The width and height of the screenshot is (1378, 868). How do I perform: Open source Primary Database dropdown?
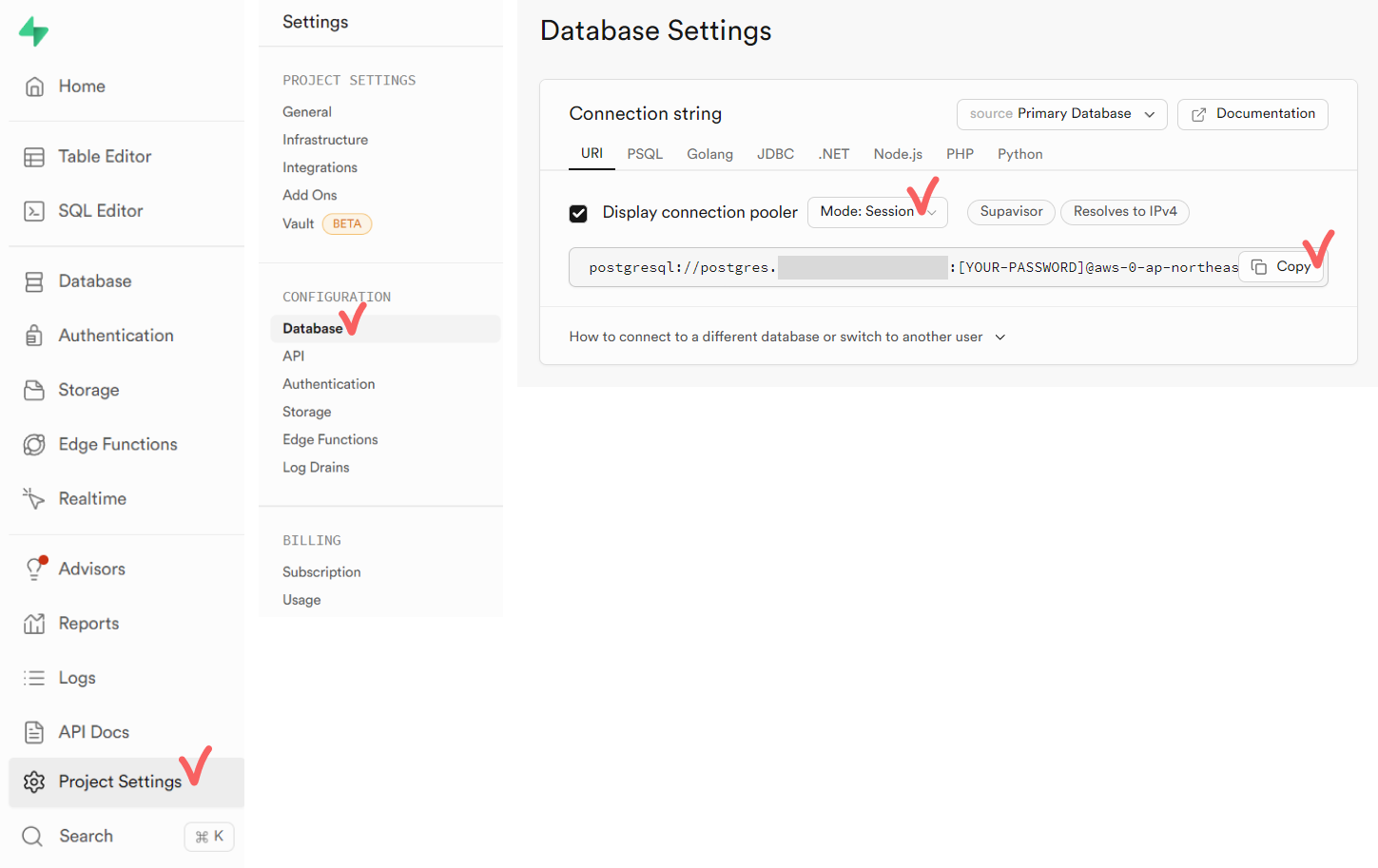1061,114
